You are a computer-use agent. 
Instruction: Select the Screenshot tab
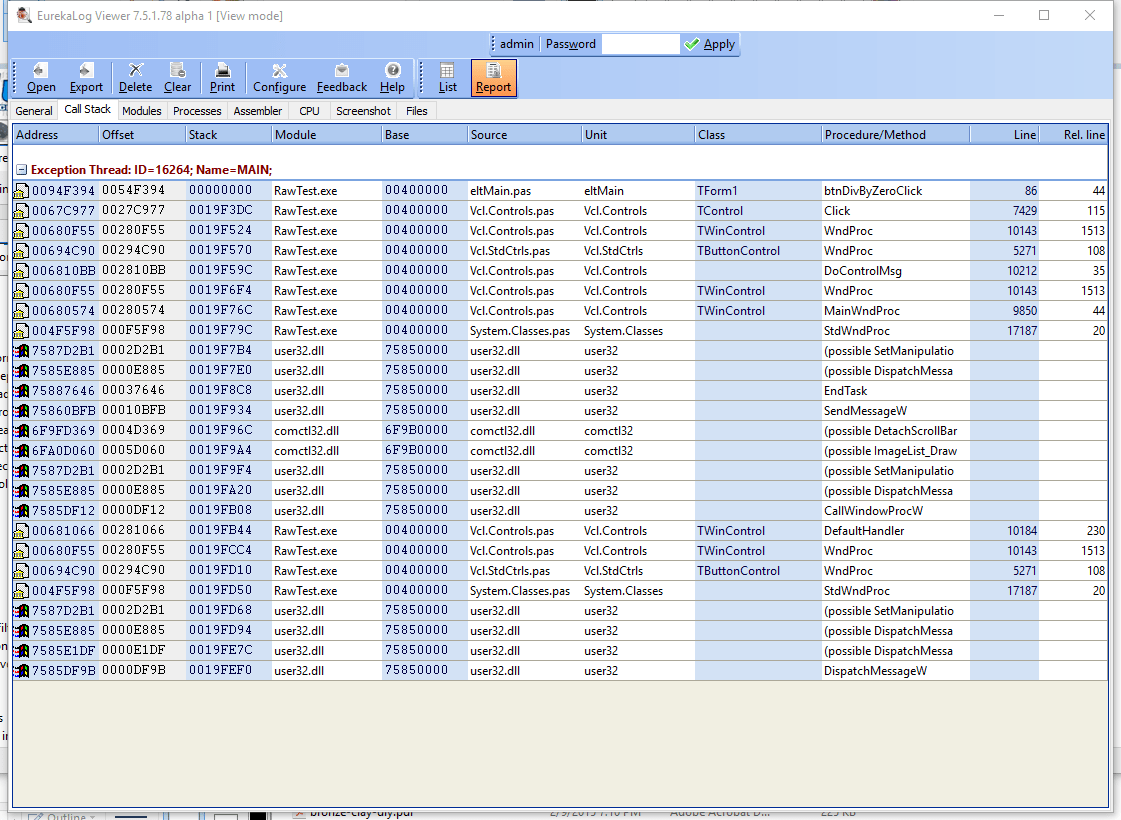[363, 111]
